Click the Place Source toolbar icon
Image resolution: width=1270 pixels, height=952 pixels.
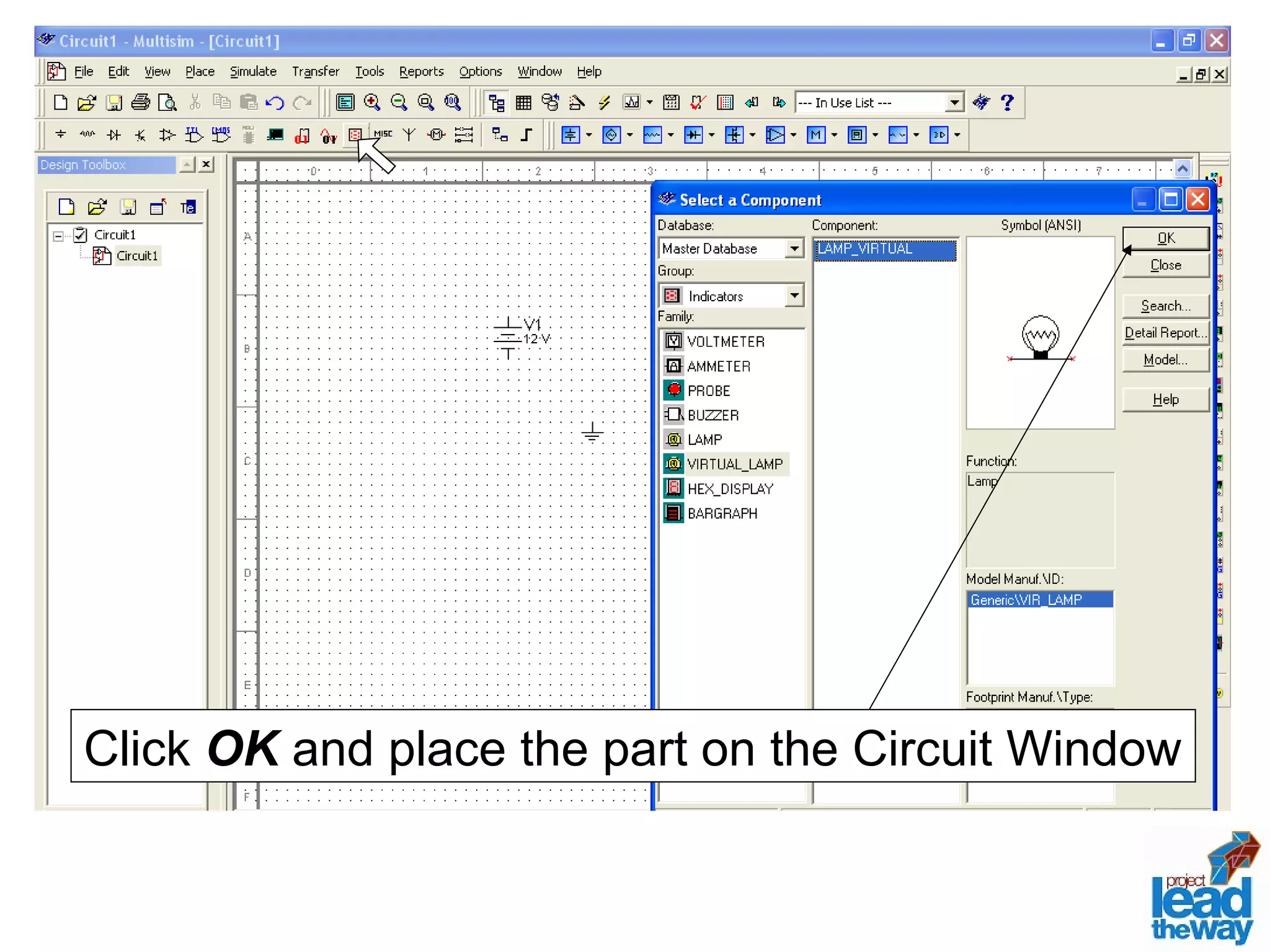pos(60,134)
